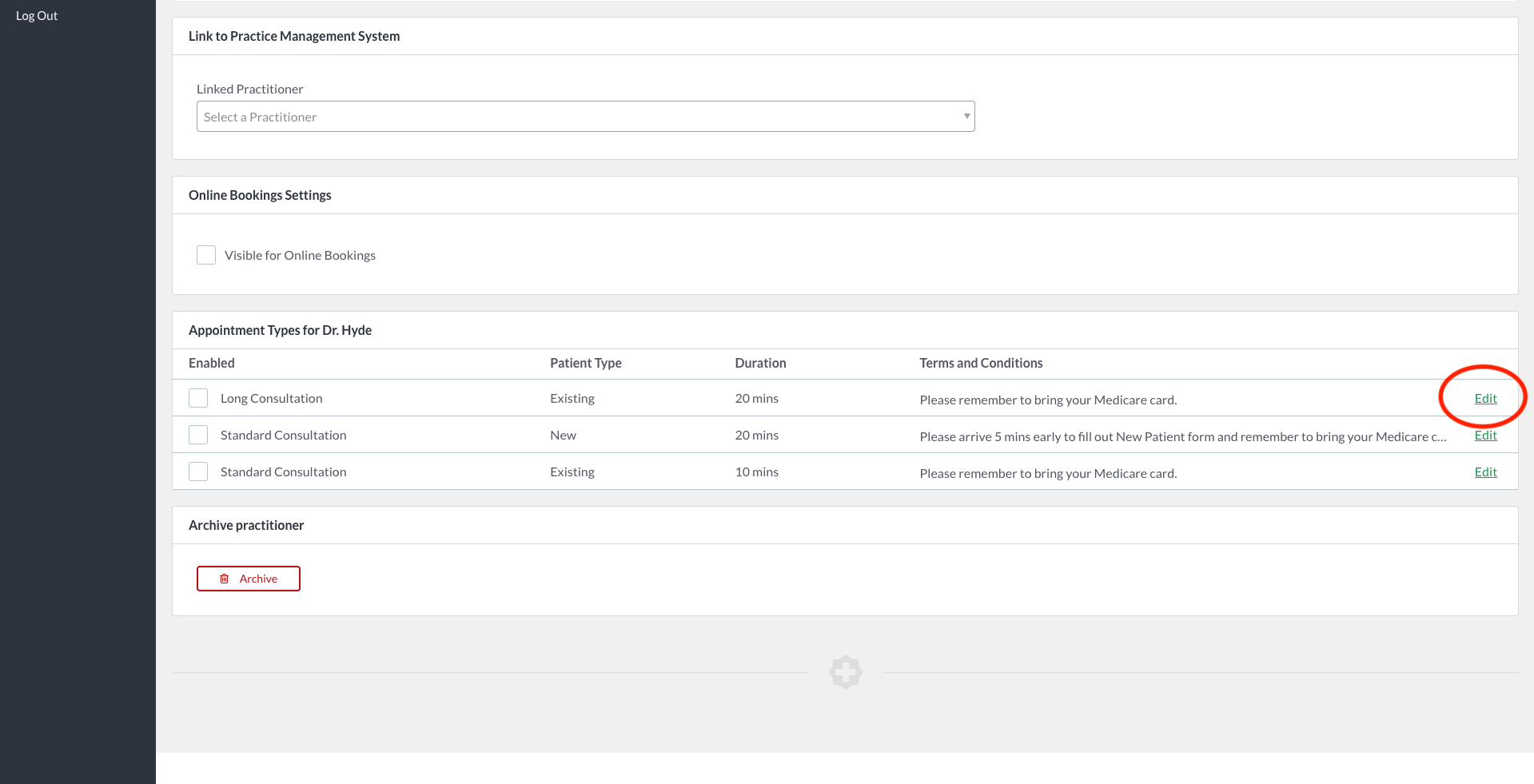The image size is (1534, 784).
Task: Click 'Please arrive 5 mins early' terms text
Action: point(1183,436)
